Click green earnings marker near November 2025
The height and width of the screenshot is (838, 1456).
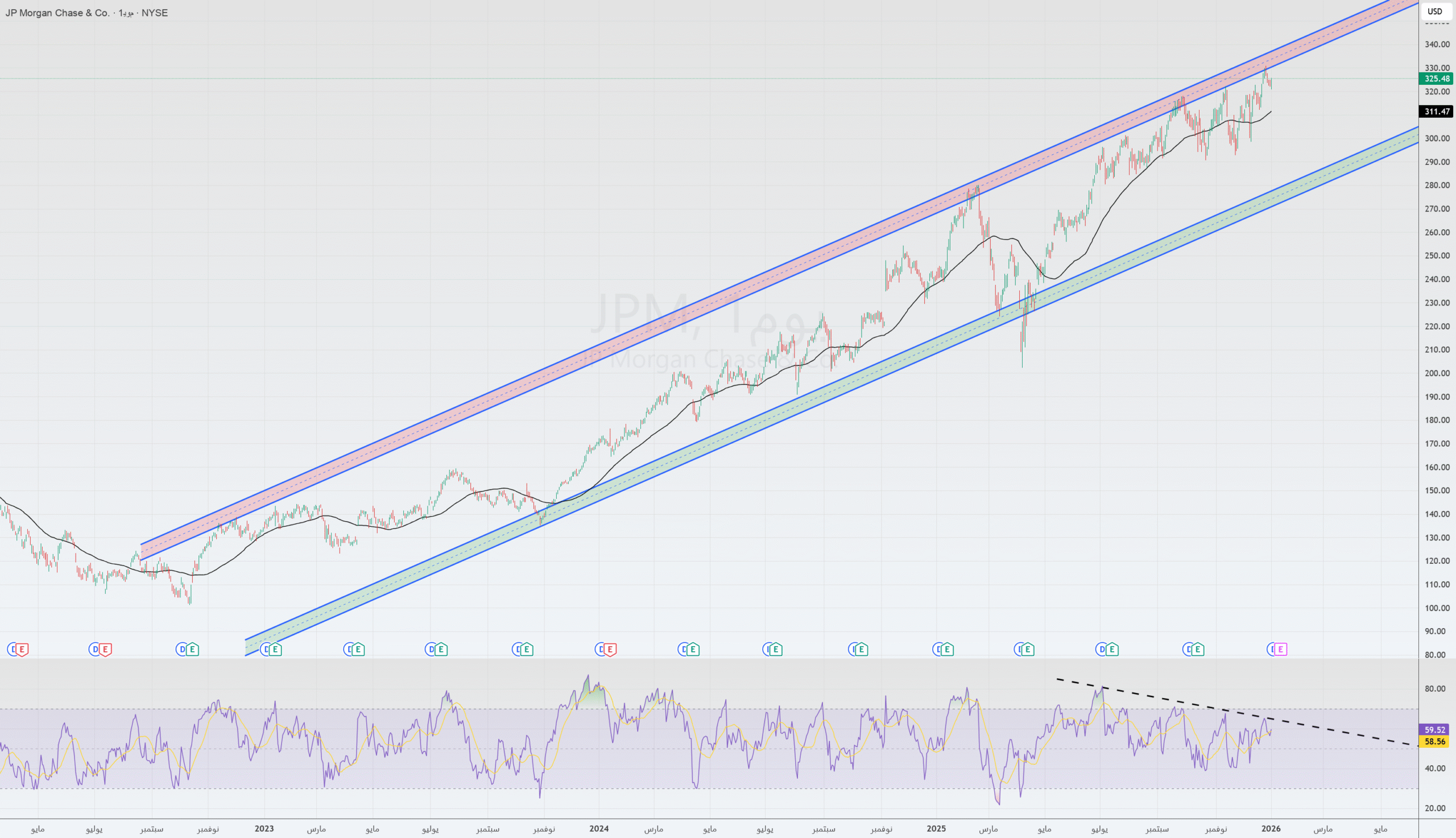pyautogui.click(x=1198, y=649)
